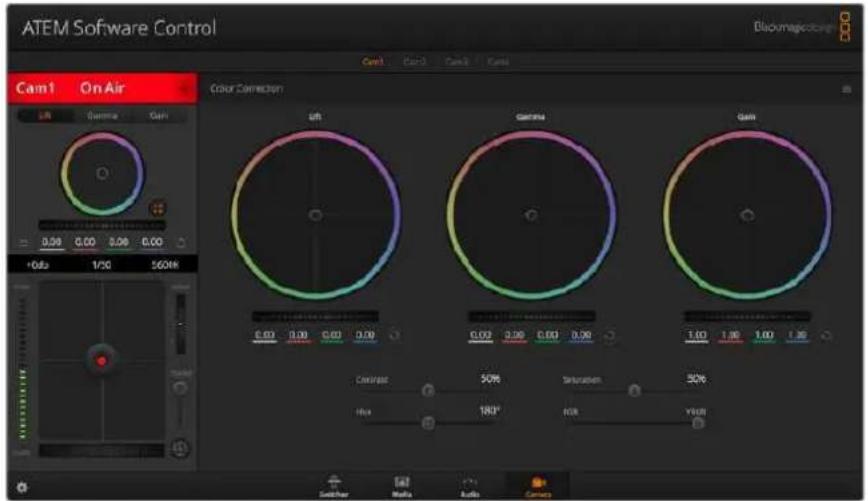This screenshot has height=501, width=868.
Task: Reset the Lift wheel values in main panel
Action: point(394,335)
